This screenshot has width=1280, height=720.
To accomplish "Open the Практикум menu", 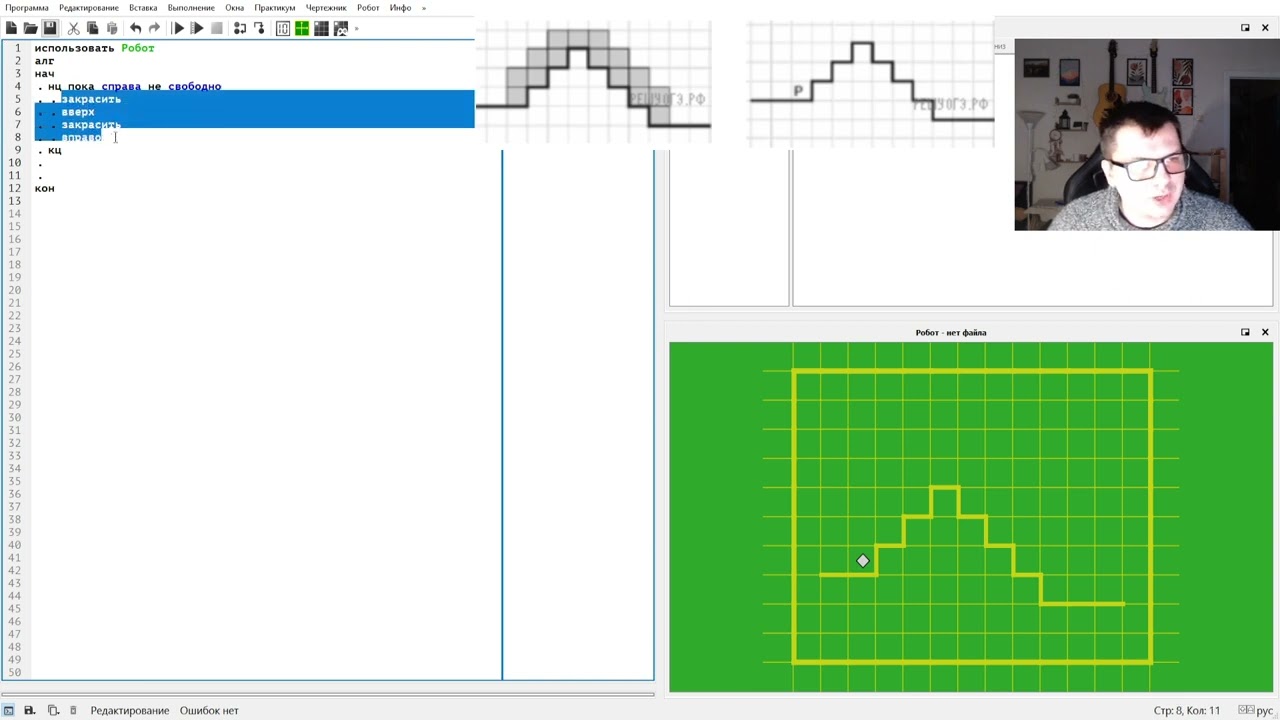I will click(x=274, y=8).
